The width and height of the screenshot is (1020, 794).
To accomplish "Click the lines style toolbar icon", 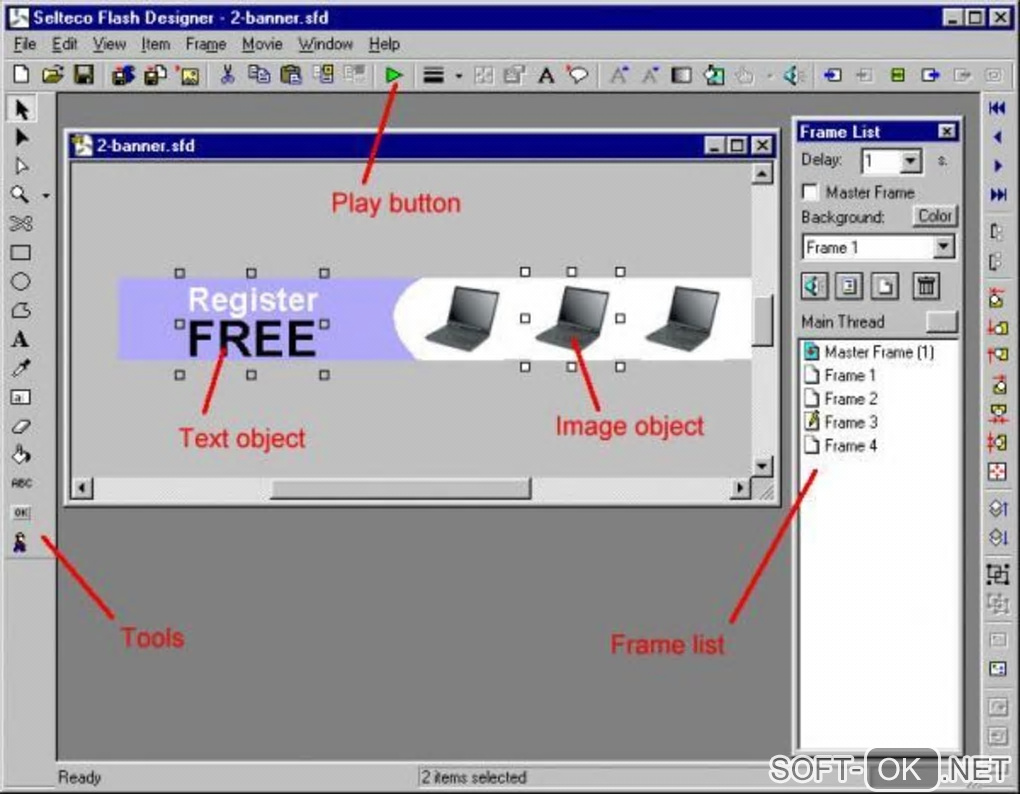I will click(433, 75).
